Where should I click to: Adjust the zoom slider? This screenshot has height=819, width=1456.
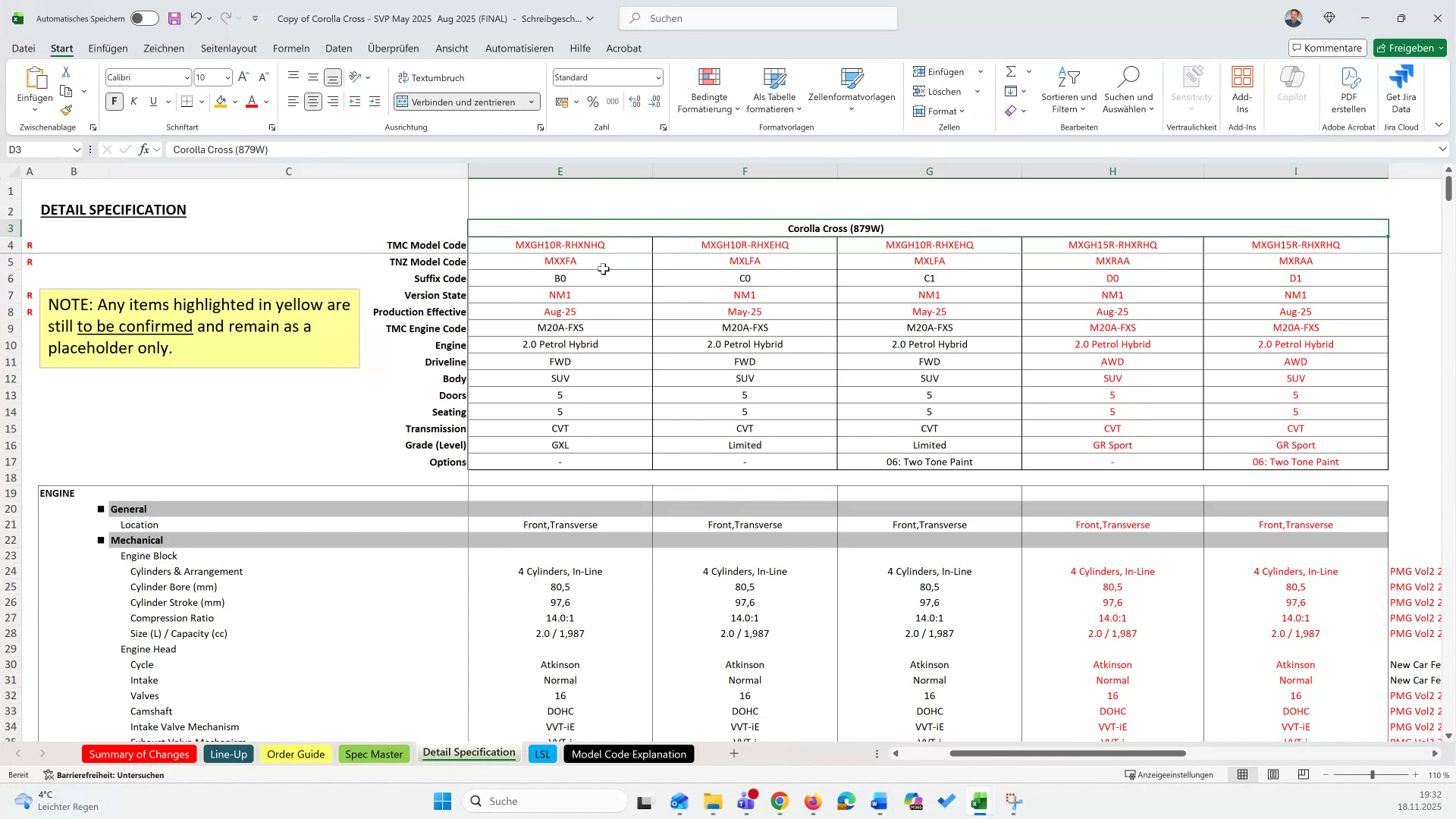pyautogui.click(x=1373, y=775)
